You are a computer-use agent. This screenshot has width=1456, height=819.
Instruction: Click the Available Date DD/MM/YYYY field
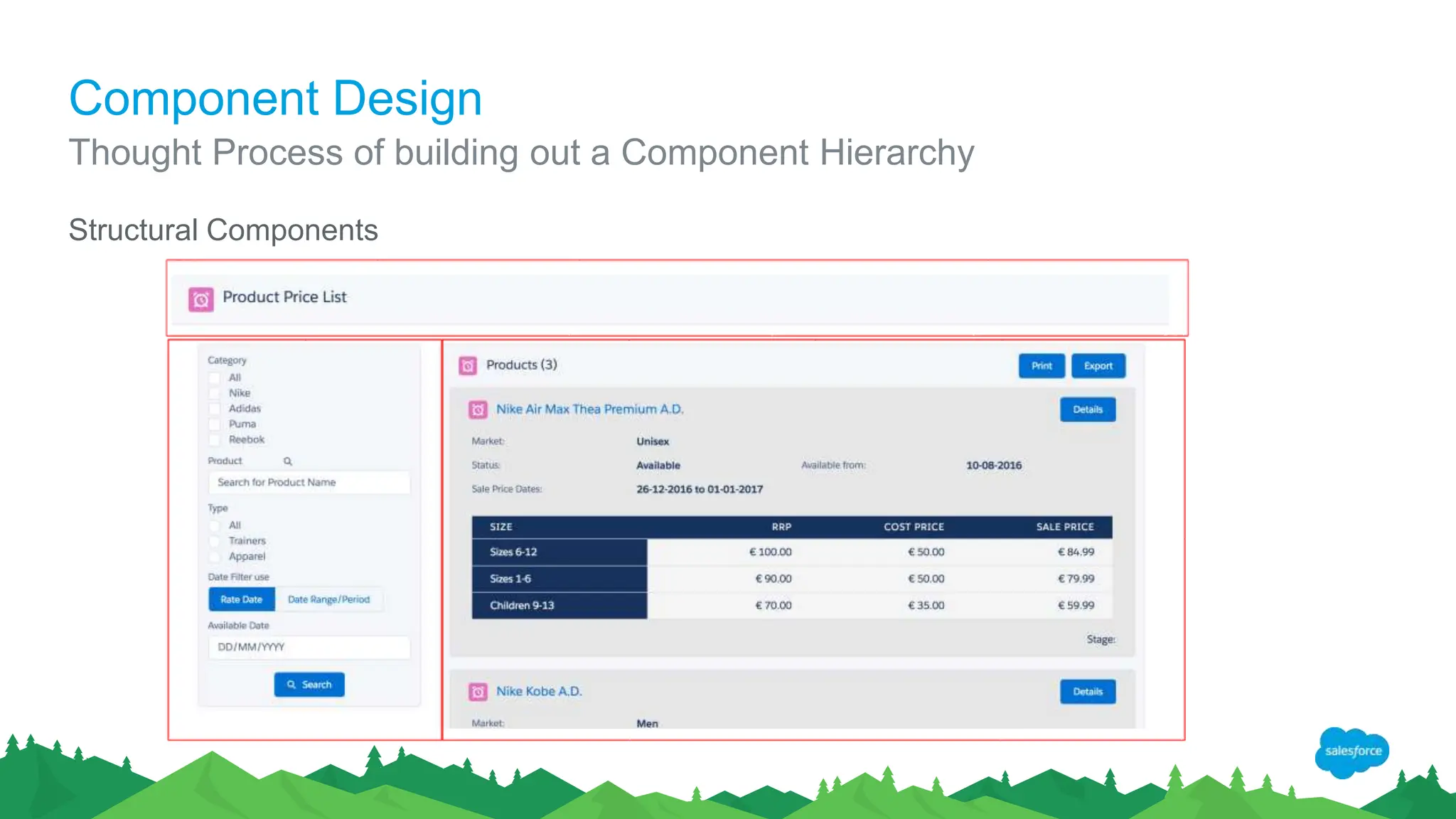[x=309, y=647]
